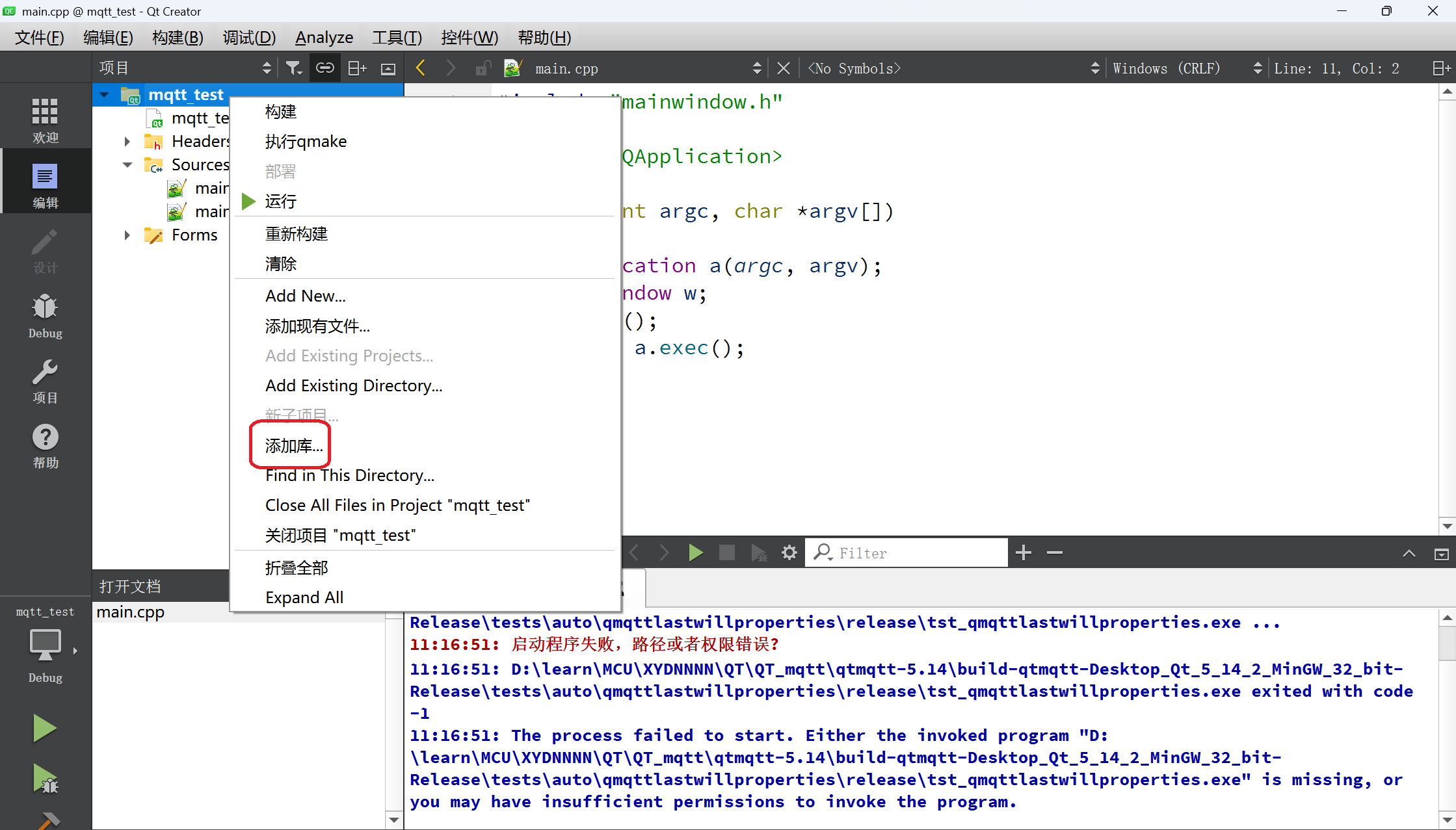
Task: Select the Forms folder in project tree
Action: point(194,235)
